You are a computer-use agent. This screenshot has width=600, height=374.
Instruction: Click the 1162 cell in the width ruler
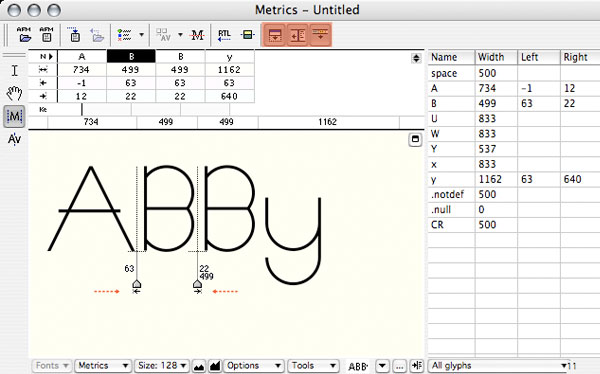(x=328, y=122)
